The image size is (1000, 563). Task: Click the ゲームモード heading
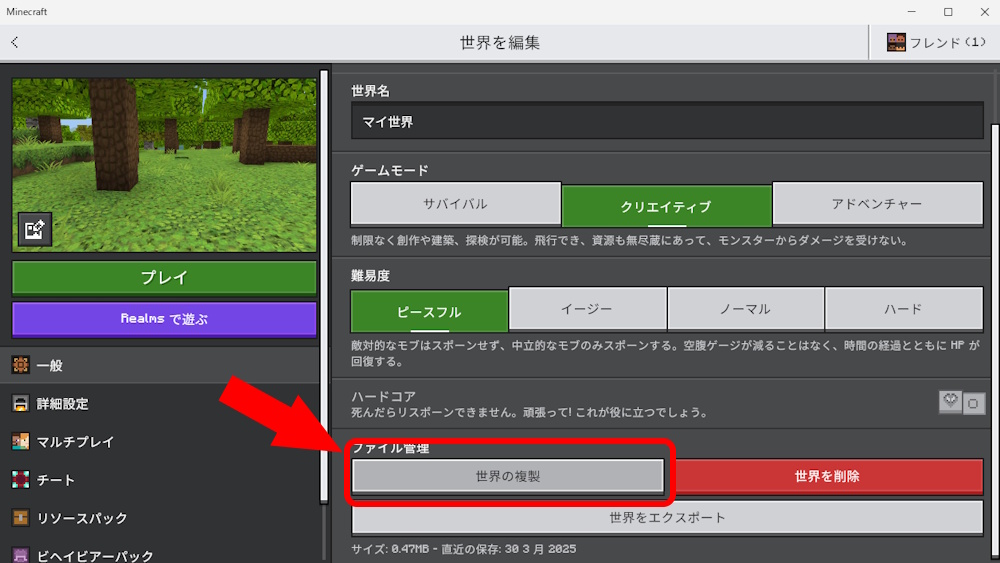390,170
